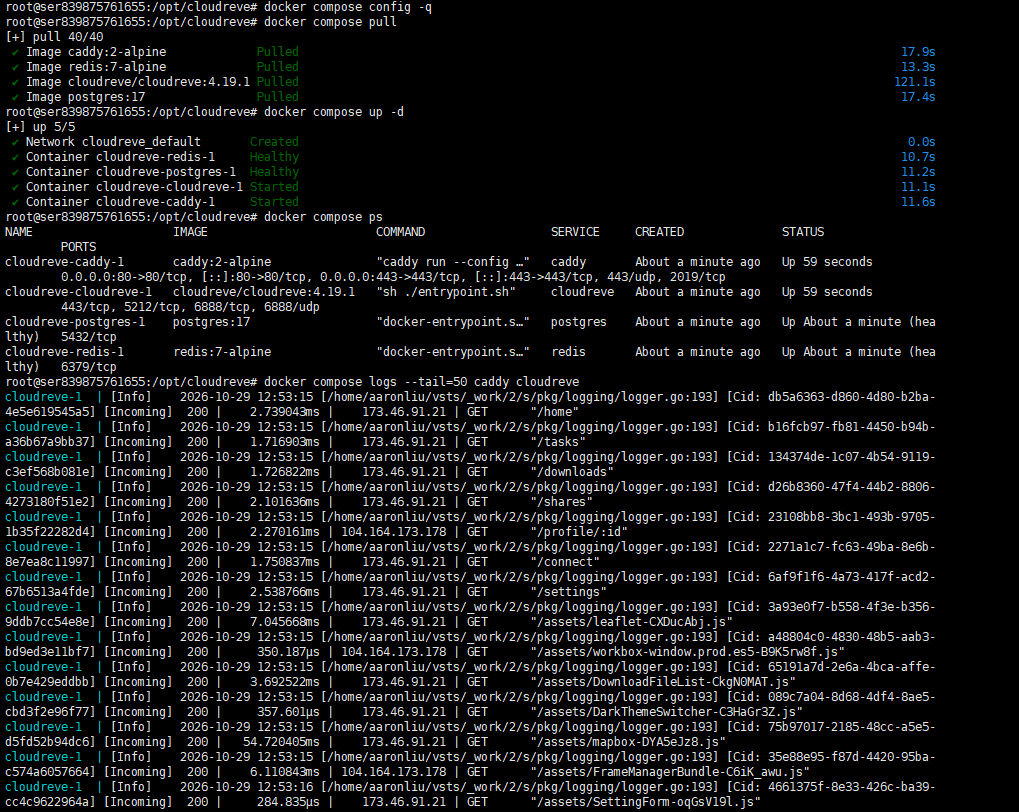Click the "caddy run --config …" command cell
The width and height of the screenshot is (1019, 812).
click(453, 262)
